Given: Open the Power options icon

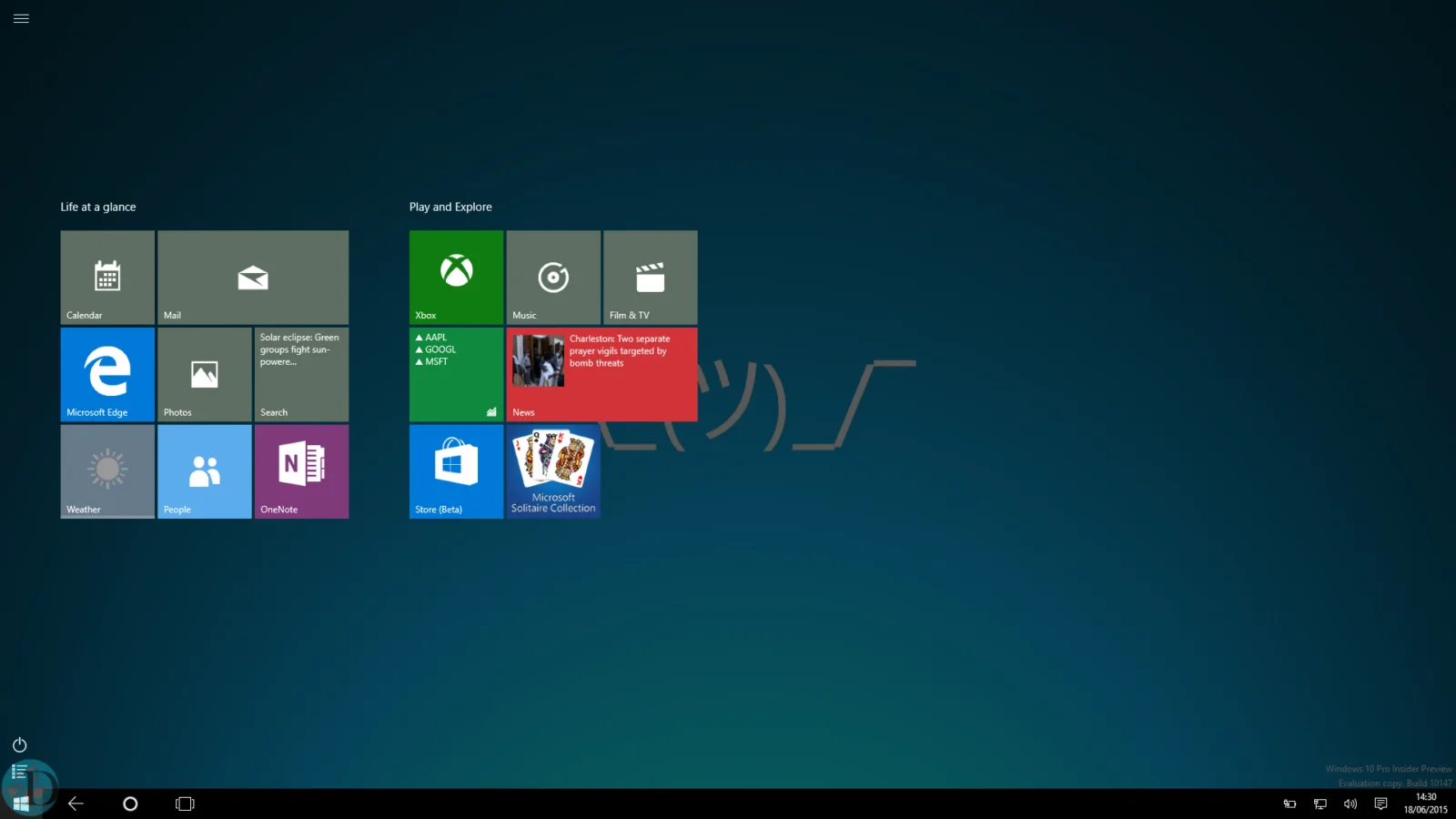Looking at the screenshot, I should [20, 745].
